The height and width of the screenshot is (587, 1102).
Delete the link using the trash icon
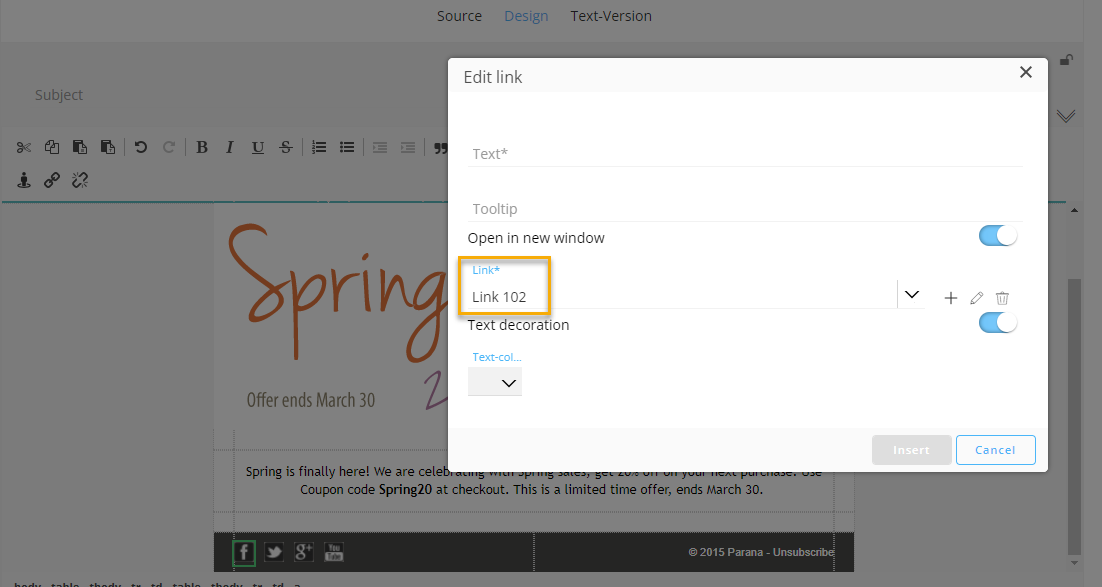[1002, 298]
